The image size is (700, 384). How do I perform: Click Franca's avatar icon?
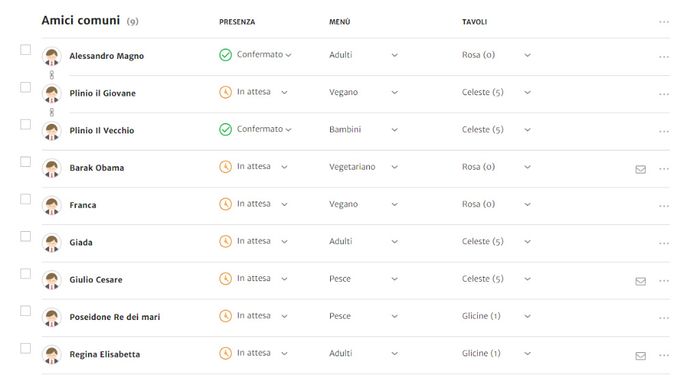click(x=52, y=206)
